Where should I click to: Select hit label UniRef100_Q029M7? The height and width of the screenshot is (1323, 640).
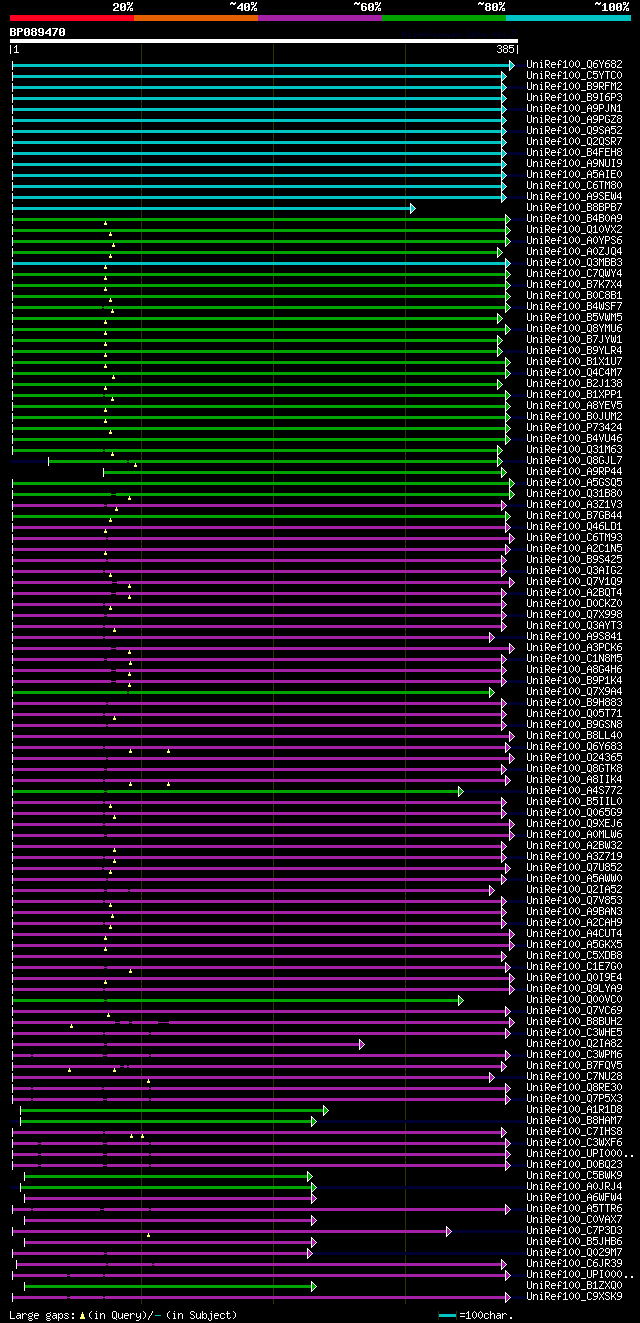pyautogui.click(x=575, y=1253)
